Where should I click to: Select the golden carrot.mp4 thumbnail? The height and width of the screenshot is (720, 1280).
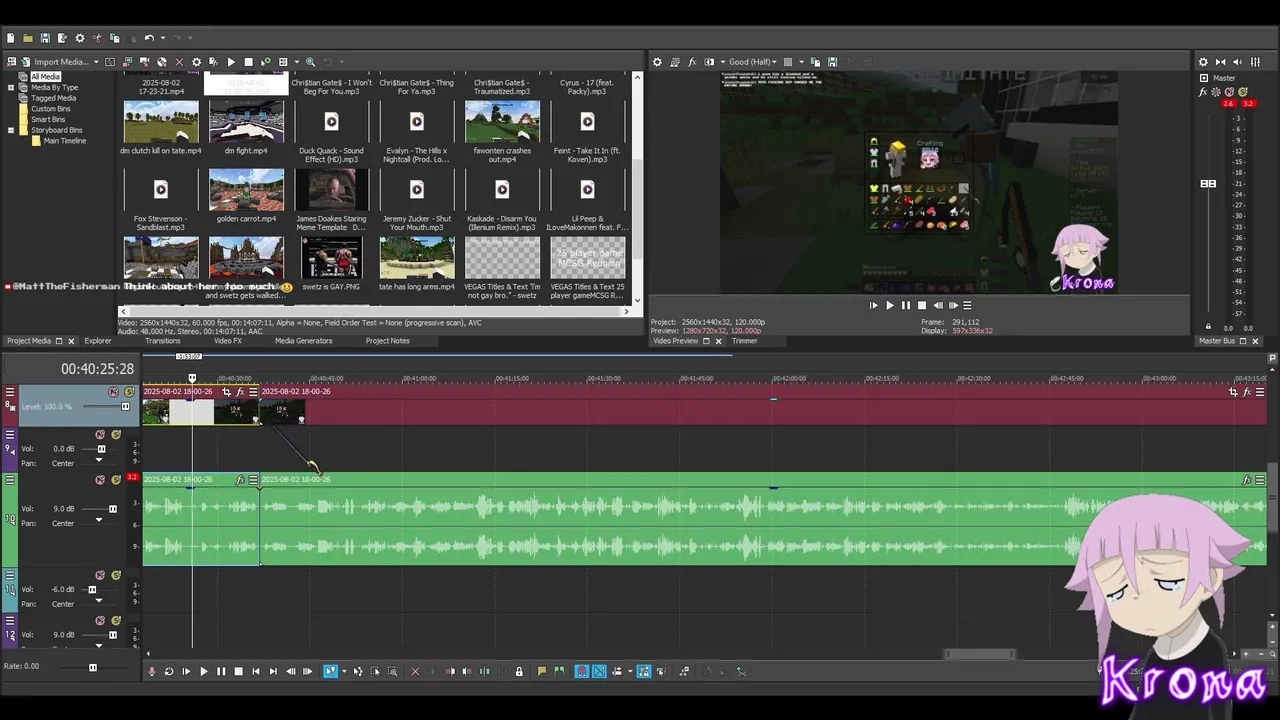tap(246, 189)
